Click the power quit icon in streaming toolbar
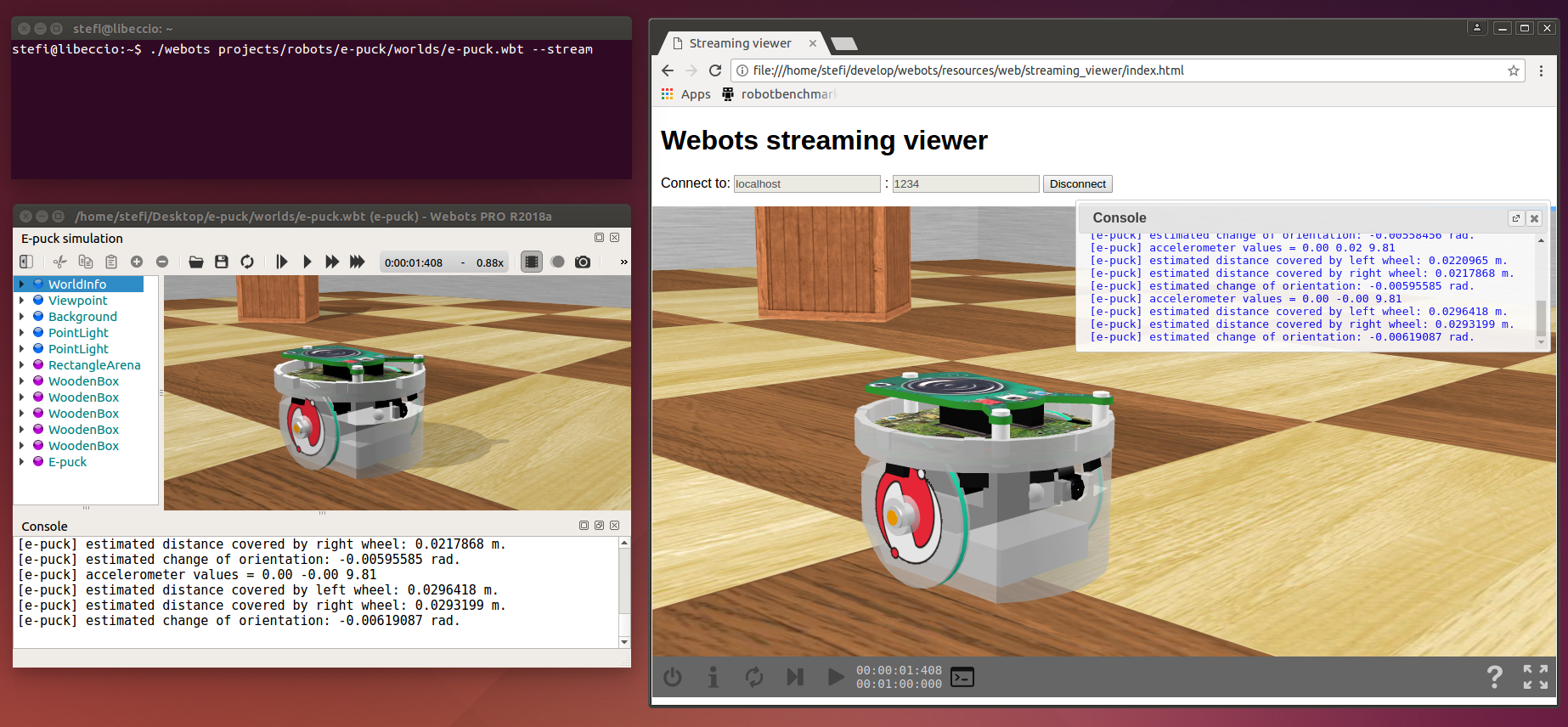 (x=673, y=677)
